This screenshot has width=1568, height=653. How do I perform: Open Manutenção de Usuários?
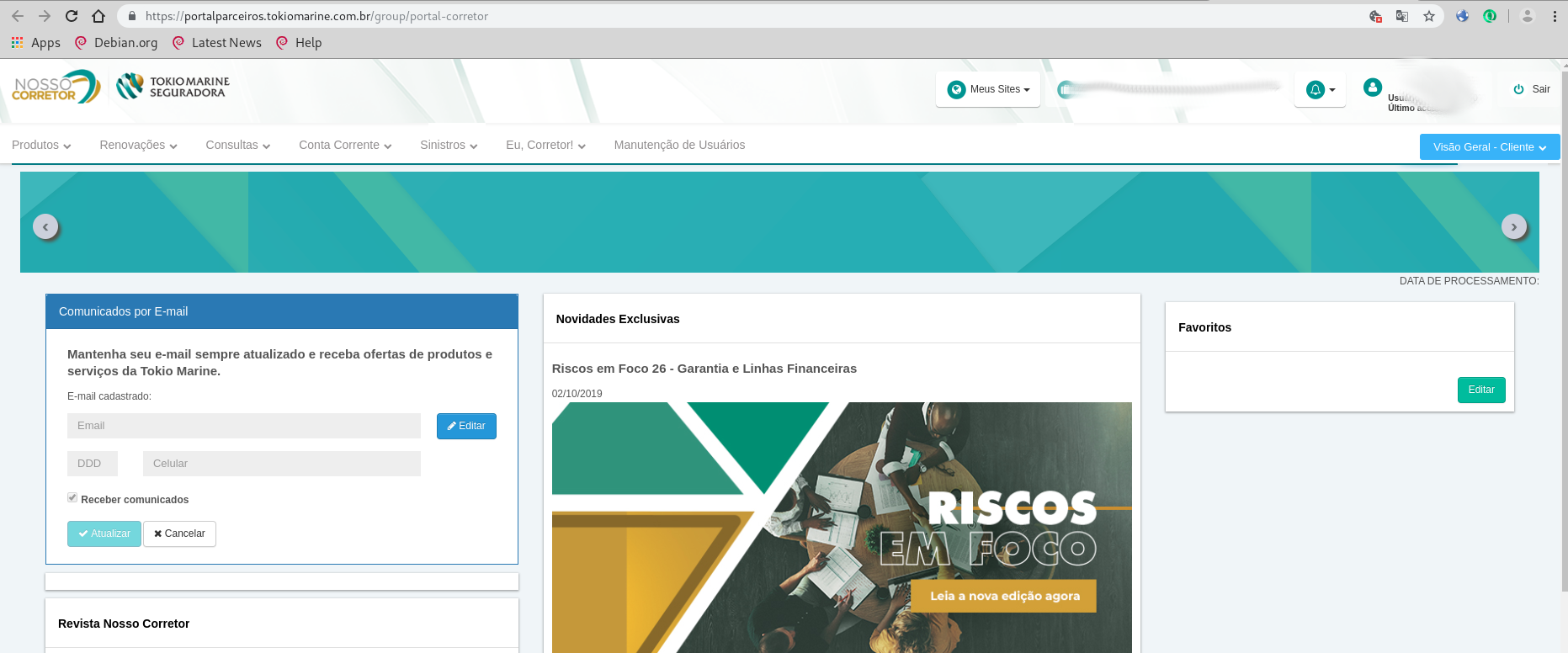[x=679, y=145]
